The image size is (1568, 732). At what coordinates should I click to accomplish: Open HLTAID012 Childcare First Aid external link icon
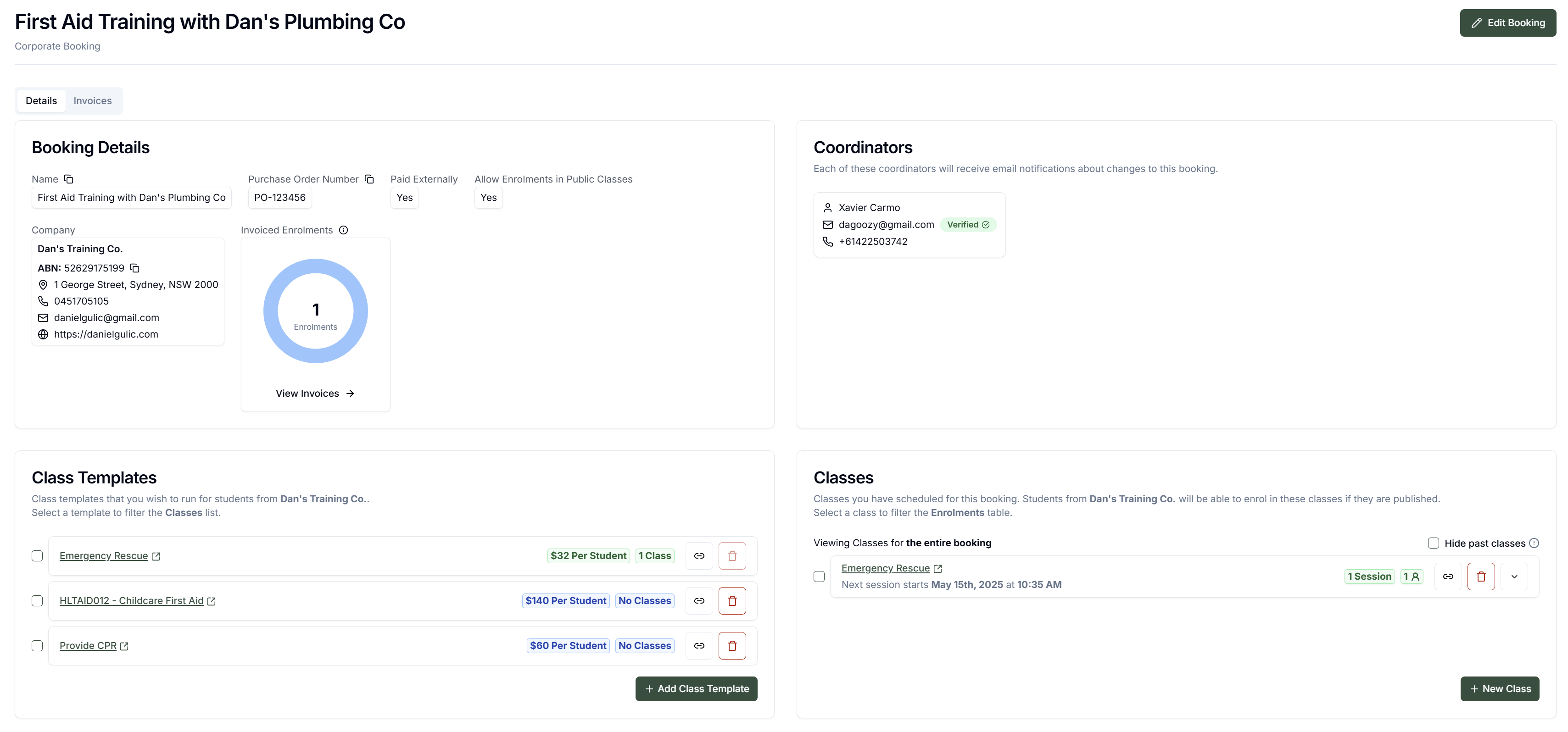tap(211, 601)
